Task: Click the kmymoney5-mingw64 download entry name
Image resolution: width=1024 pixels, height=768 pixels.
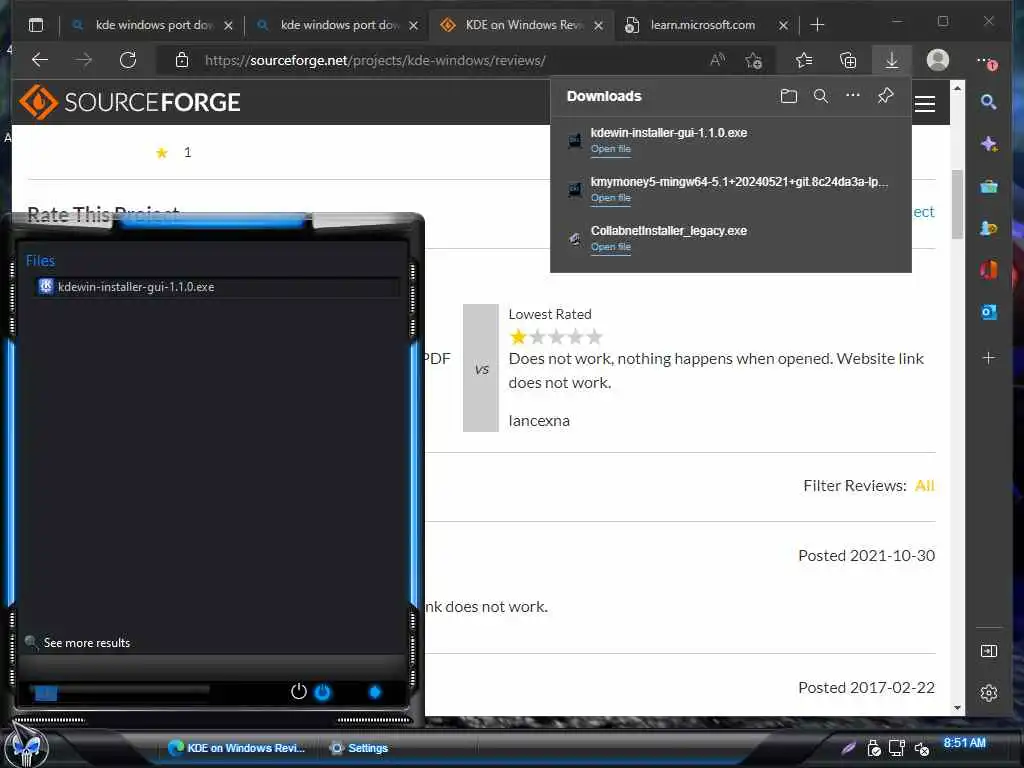Action: pos(739,182)
